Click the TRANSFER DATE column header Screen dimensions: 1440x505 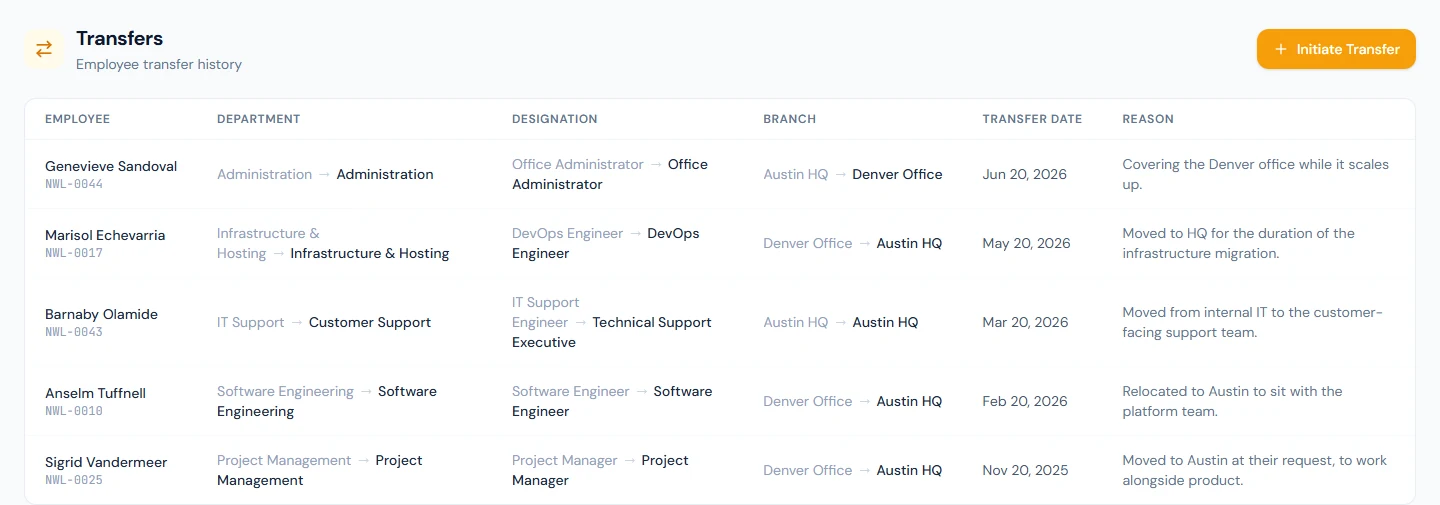pos(1032,119)
